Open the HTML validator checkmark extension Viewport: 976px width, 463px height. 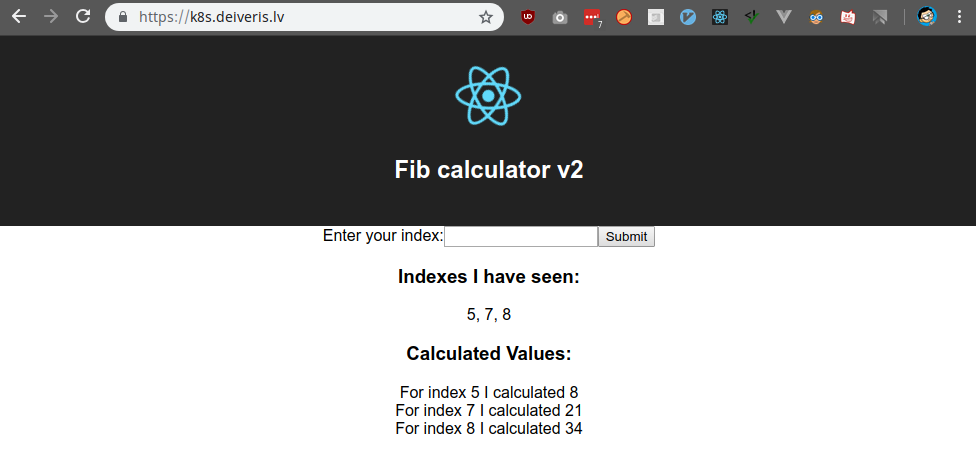(x=752, y=17)
